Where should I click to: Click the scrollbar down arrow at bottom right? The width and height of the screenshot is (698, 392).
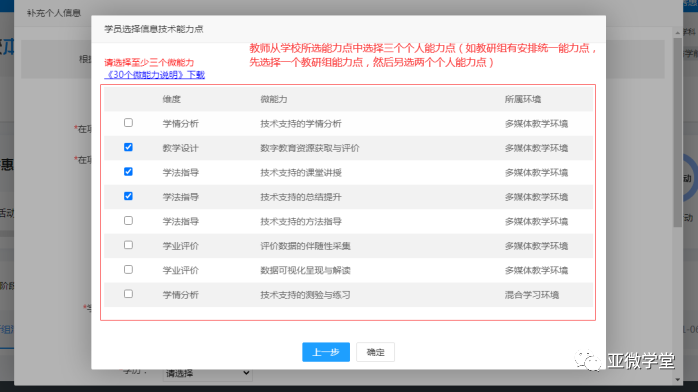coord(678,380)
